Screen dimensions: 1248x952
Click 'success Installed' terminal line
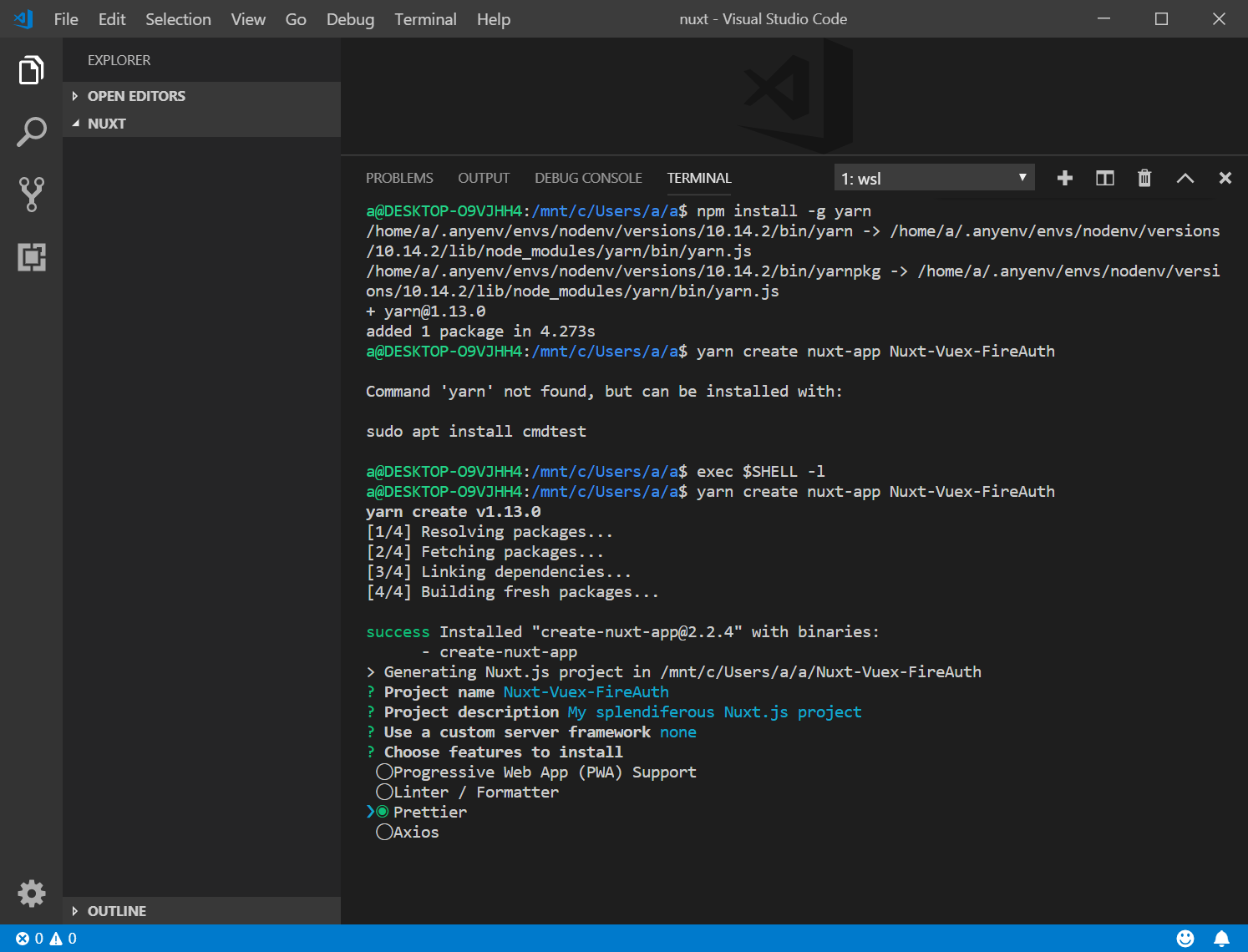tap(622, 631)
